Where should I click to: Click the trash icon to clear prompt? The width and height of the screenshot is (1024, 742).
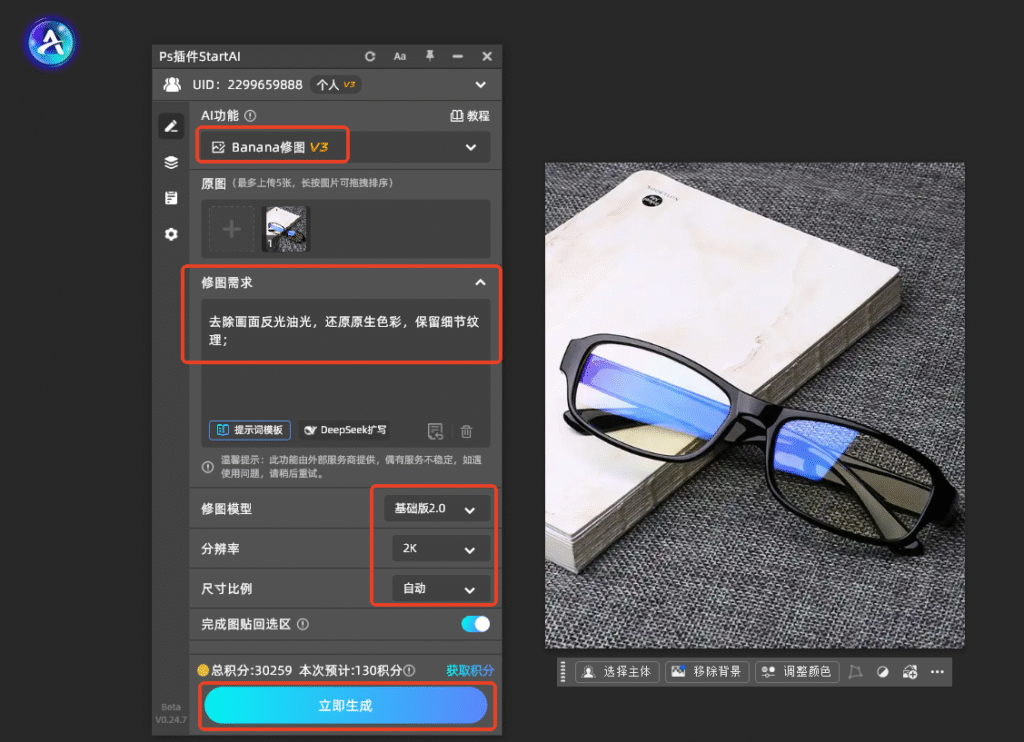[x=466, y=431]
